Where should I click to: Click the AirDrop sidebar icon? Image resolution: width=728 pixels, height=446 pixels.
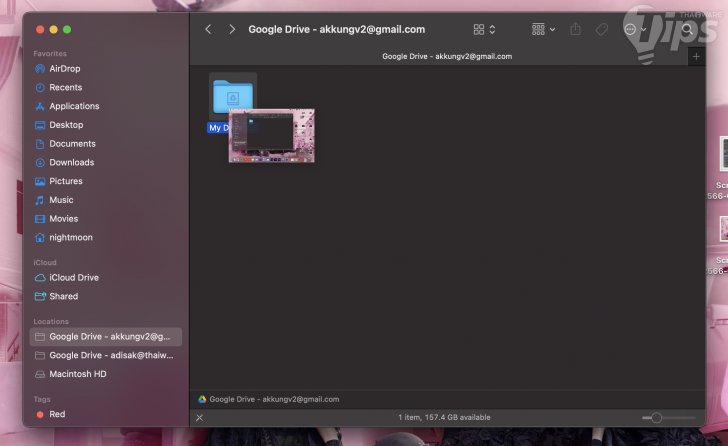[40, 69]
